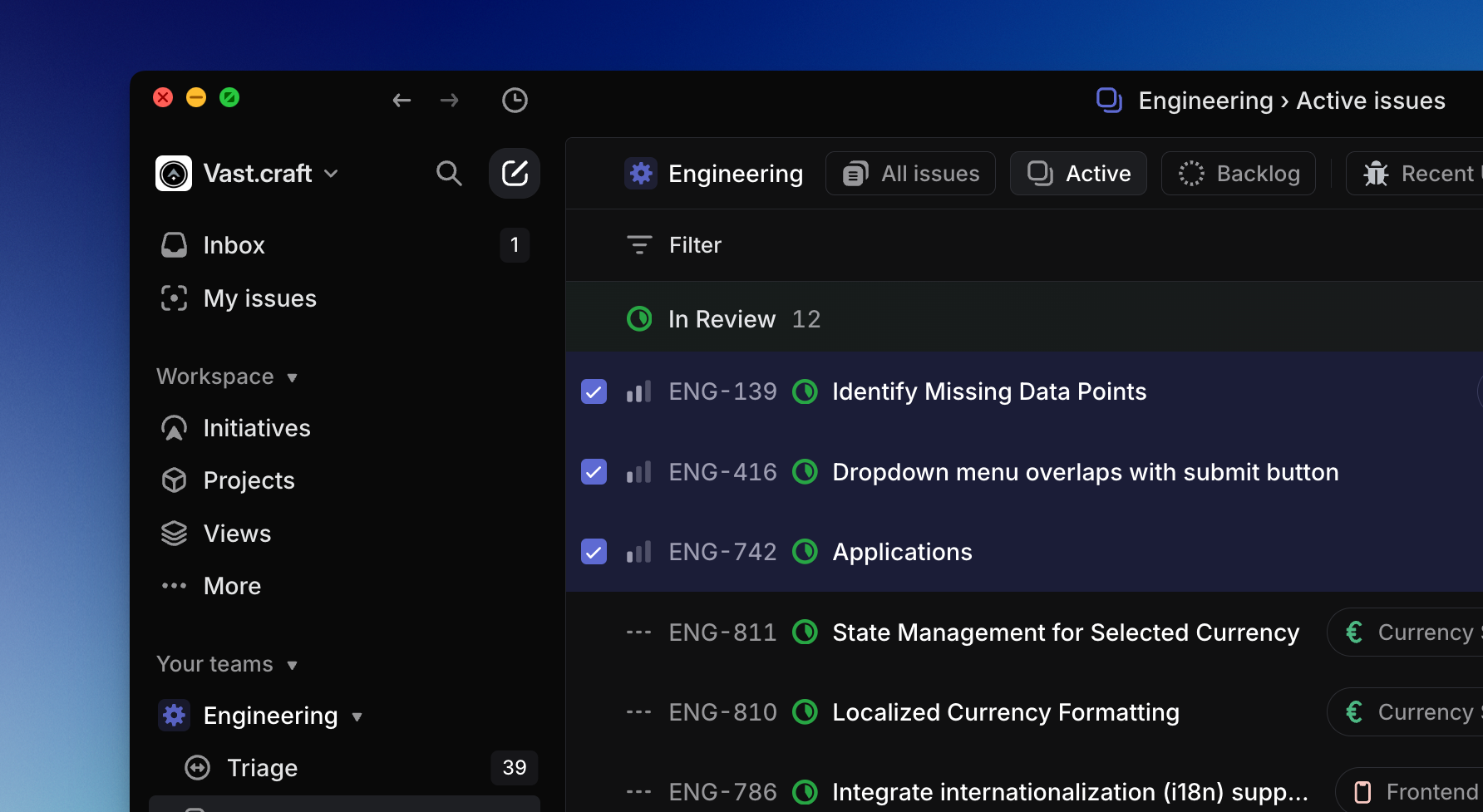Select the All issues tab
1483x812 pixels.
[x=911, y=174]
